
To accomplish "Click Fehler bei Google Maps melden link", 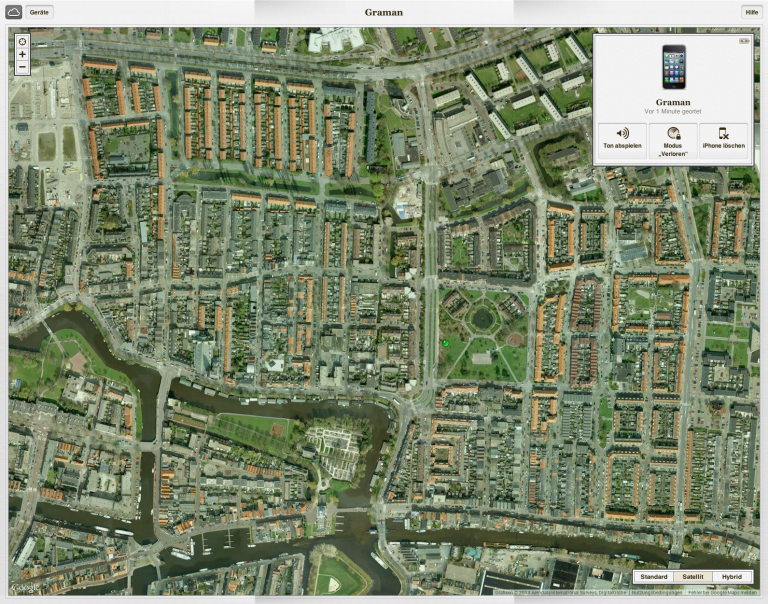I will tap(723, 592).
